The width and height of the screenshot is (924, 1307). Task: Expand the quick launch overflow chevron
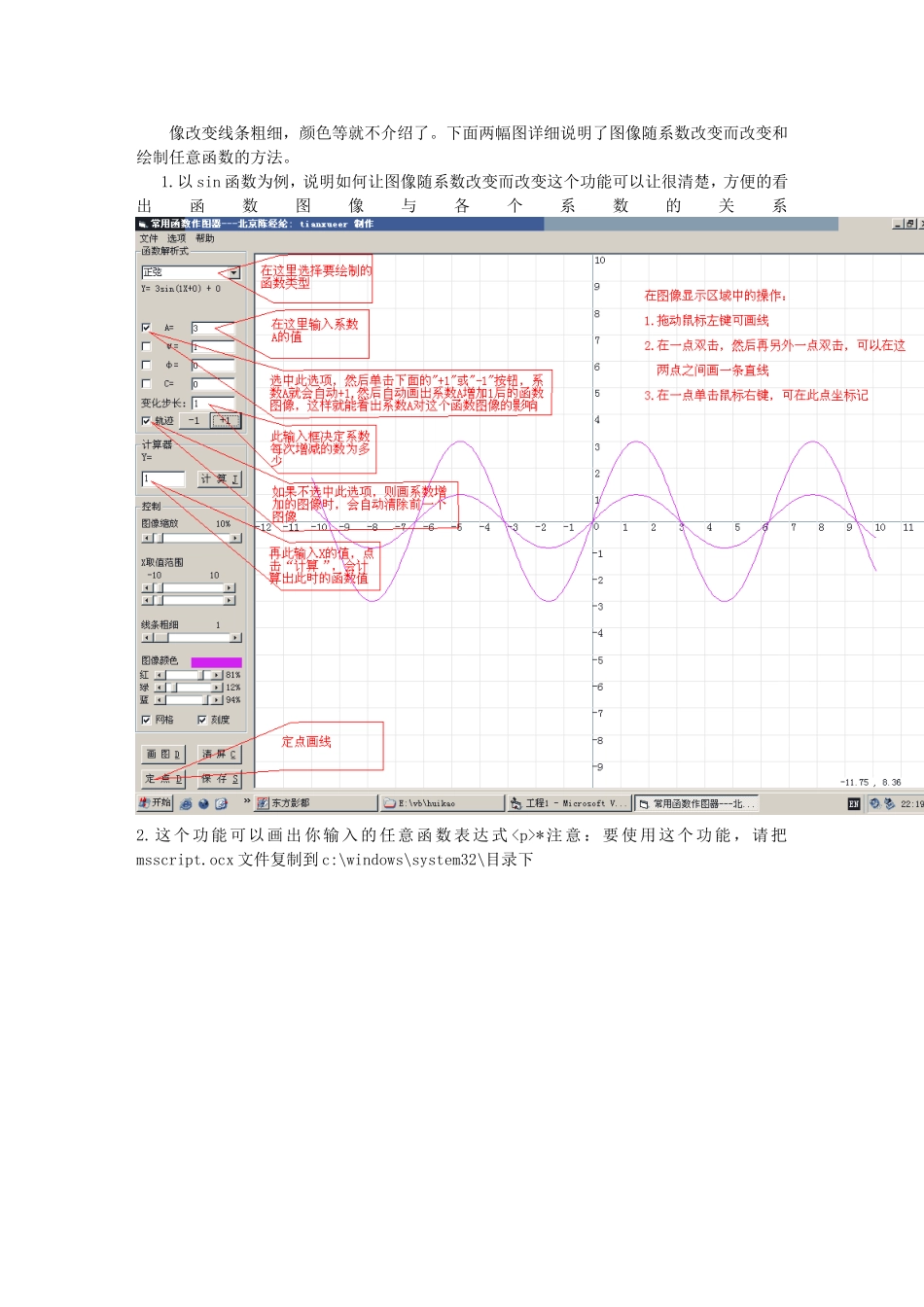pyautogui.click(x=247, y=802)
